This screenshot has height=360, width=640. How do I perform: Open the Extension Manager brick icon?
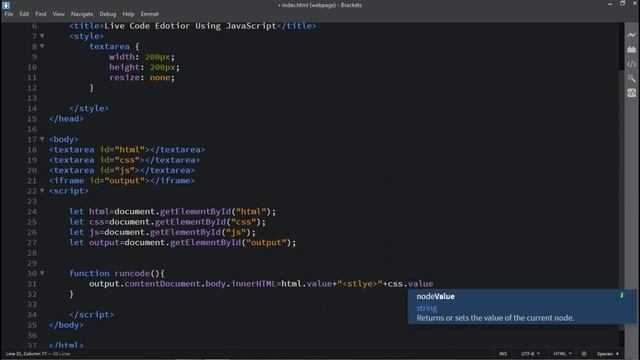(x=631, y=49)
